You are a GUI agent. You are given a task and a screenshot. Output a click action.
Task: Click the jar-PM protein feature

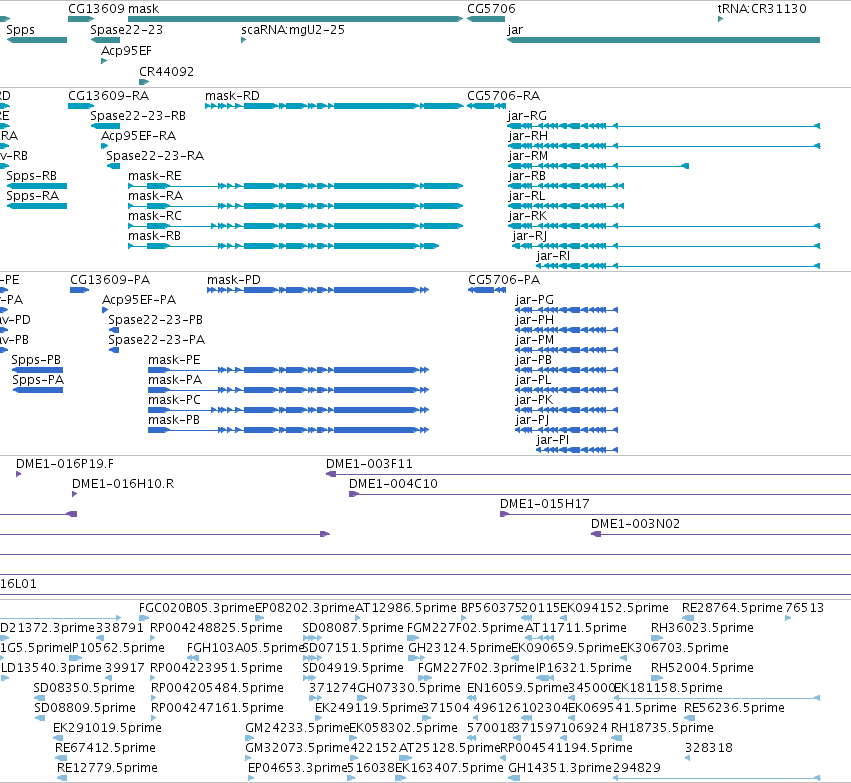click(x=566, y=350)
